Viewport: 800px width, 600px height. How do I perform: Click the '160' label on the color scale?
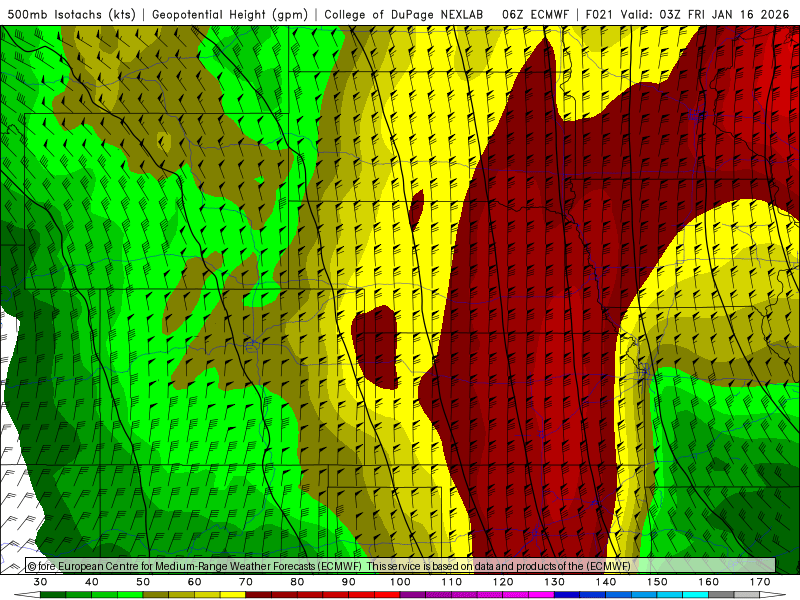click(x=709, y=582)
